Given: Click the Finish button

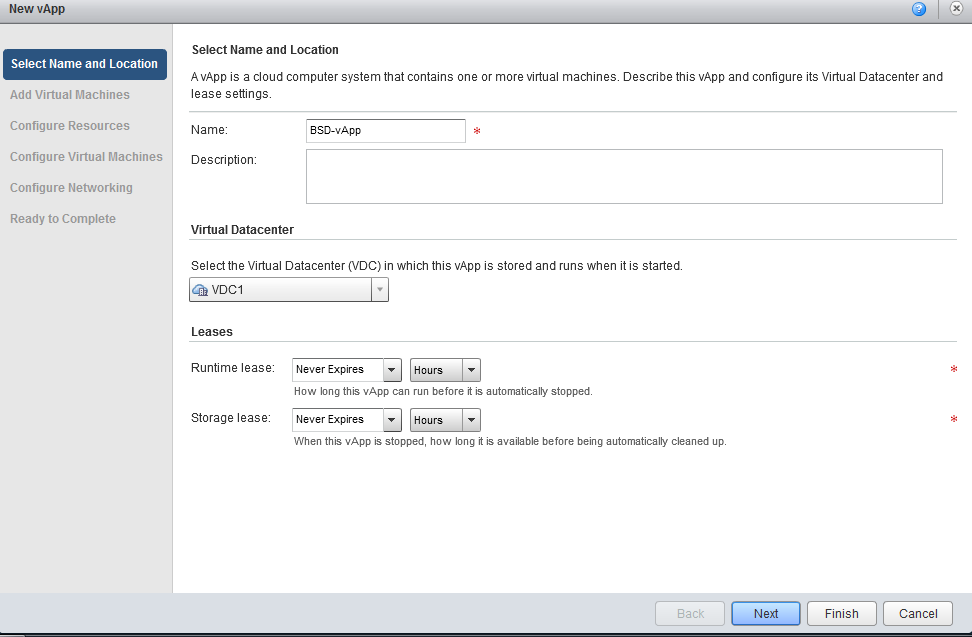Looking at the screenshot, I should (x=841, y=613).
